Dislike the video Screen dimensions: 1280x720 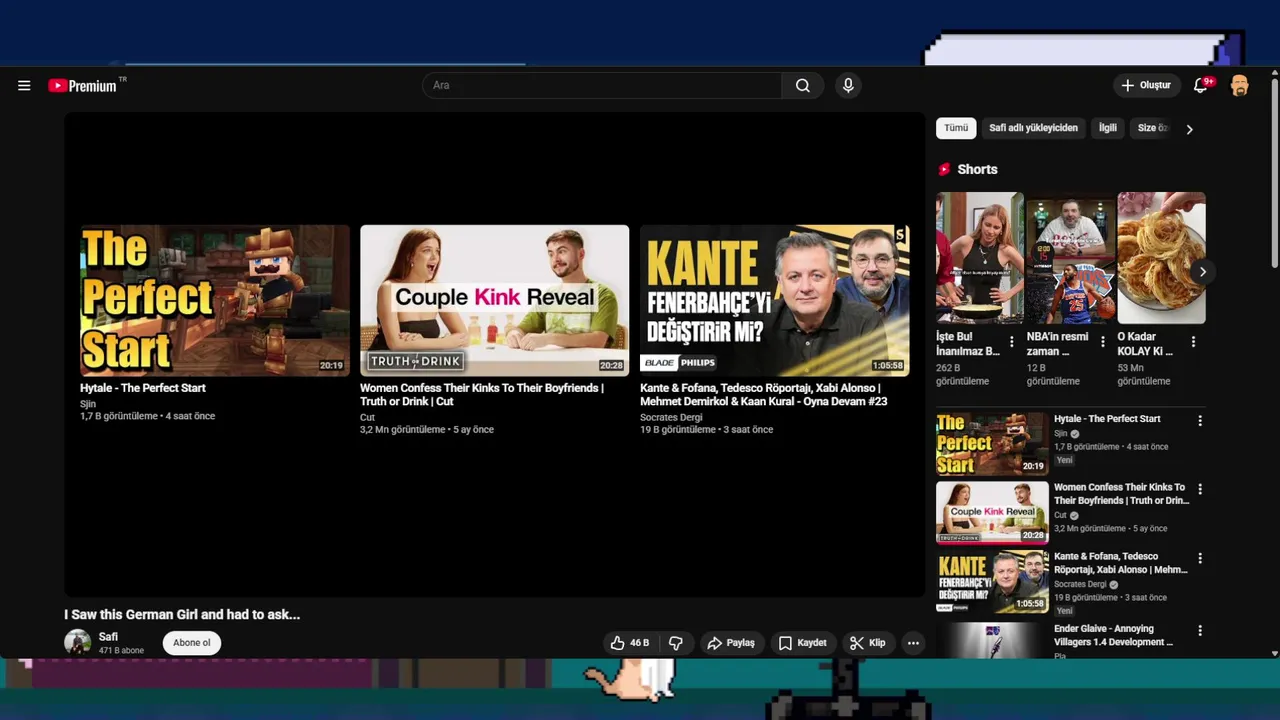coord(676,643)
